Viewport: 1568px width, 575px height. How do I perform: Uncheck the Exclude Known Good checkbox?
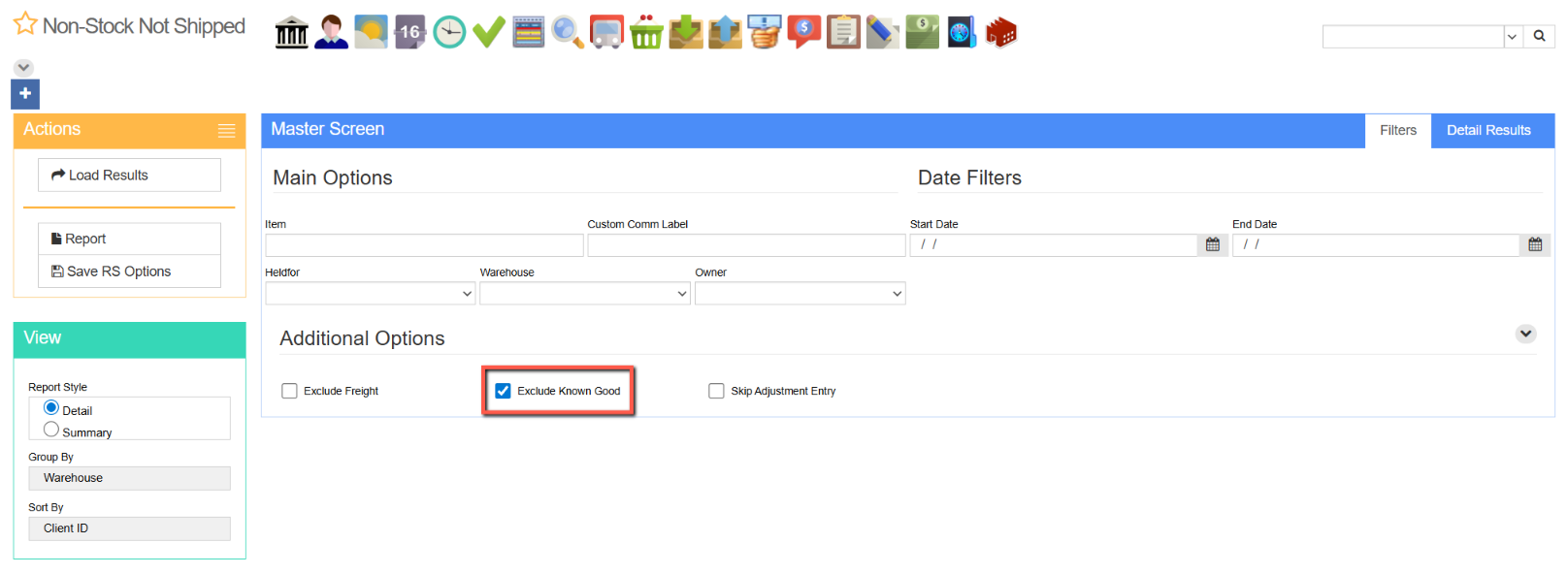(503, 391)
